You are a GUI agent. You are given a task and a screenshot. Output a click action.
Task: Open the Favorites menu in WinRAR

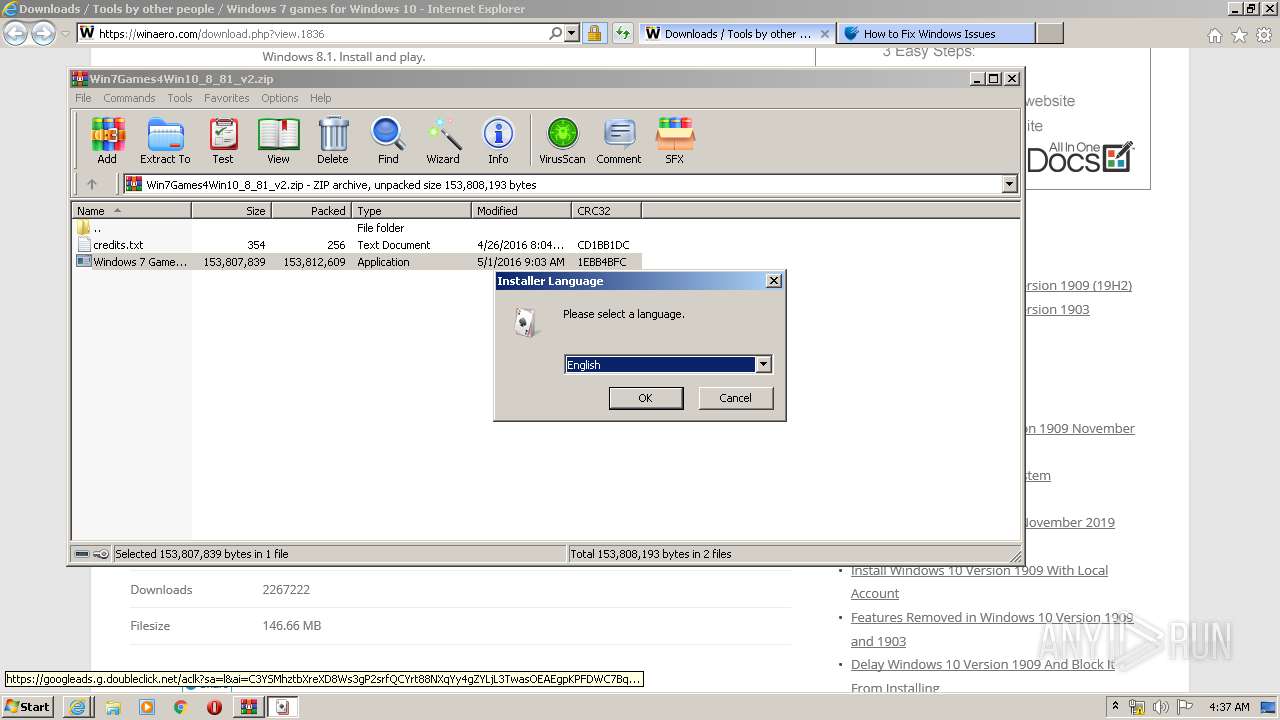(x=227, y=98)
